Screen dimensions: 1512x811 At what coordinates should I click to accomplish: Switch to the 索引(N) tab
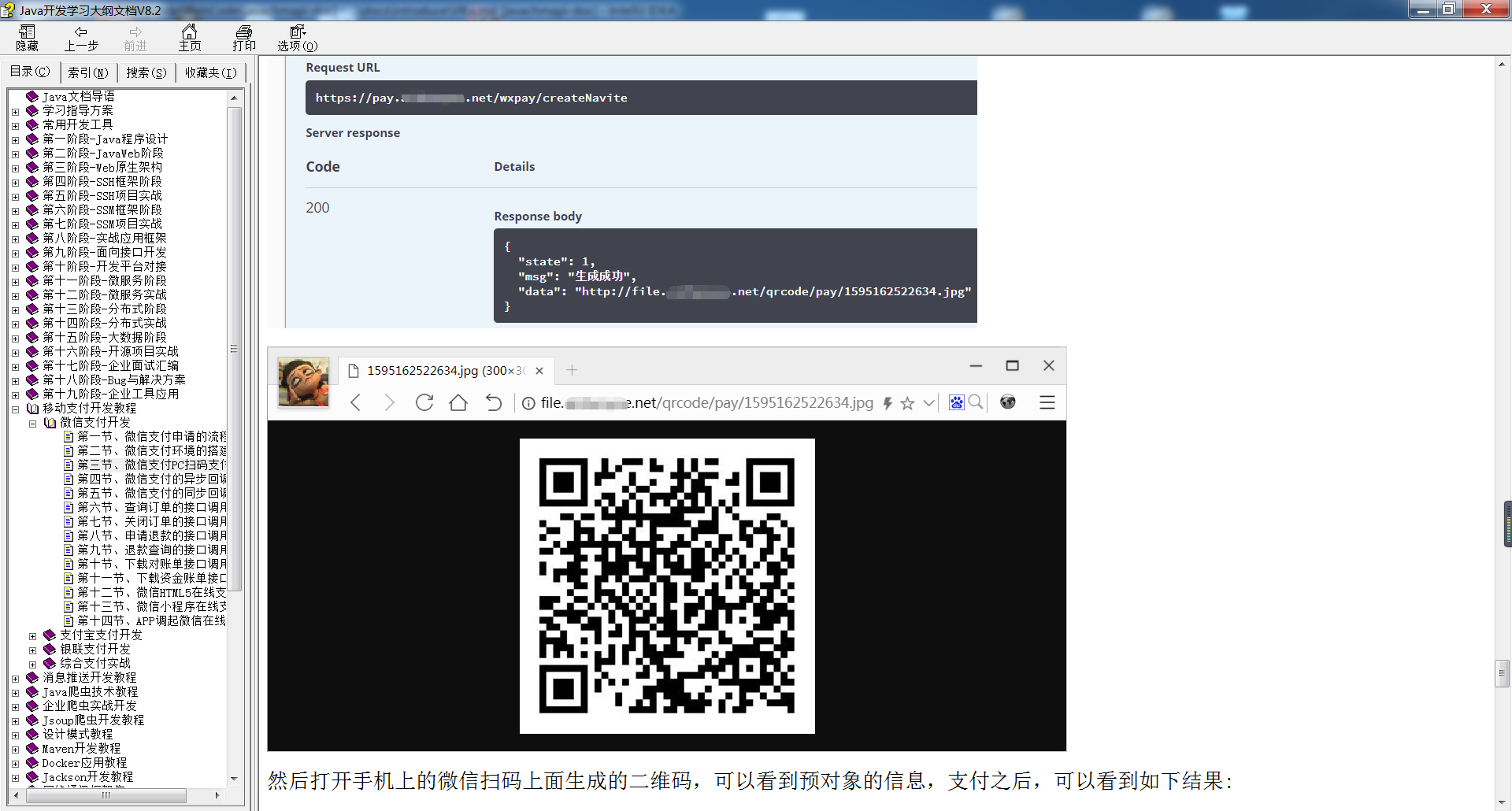87,72
